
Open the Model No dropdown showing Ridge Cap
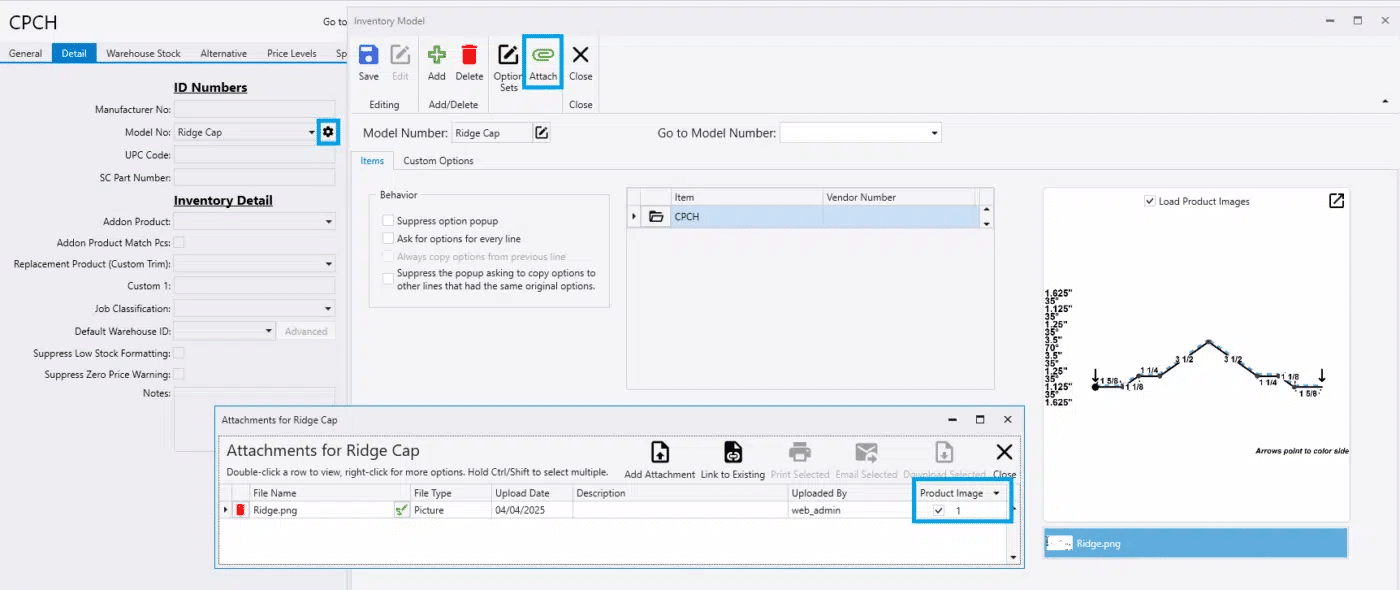(x=312, y=132)
